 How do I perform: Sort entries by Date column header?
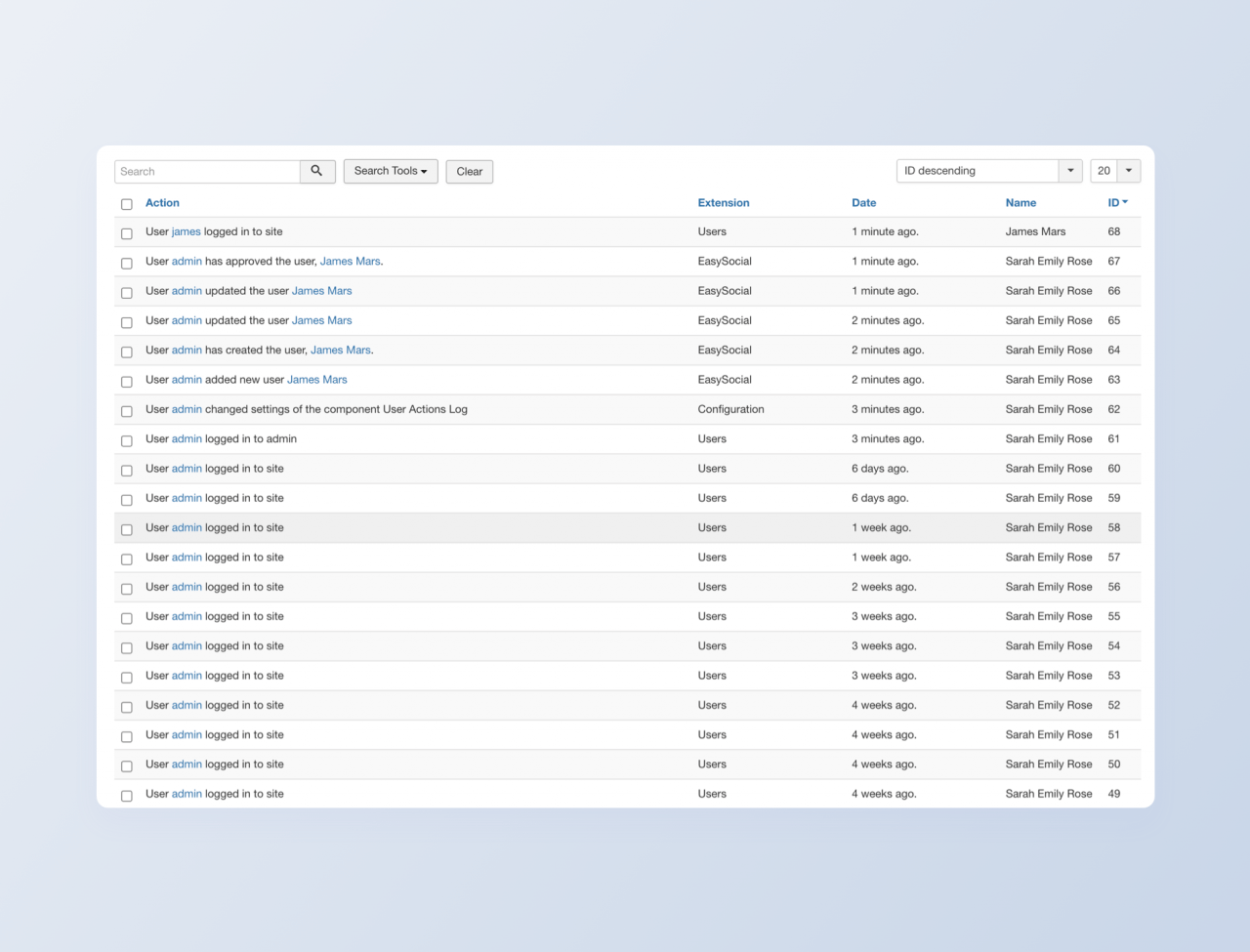[x=863, y=203]
